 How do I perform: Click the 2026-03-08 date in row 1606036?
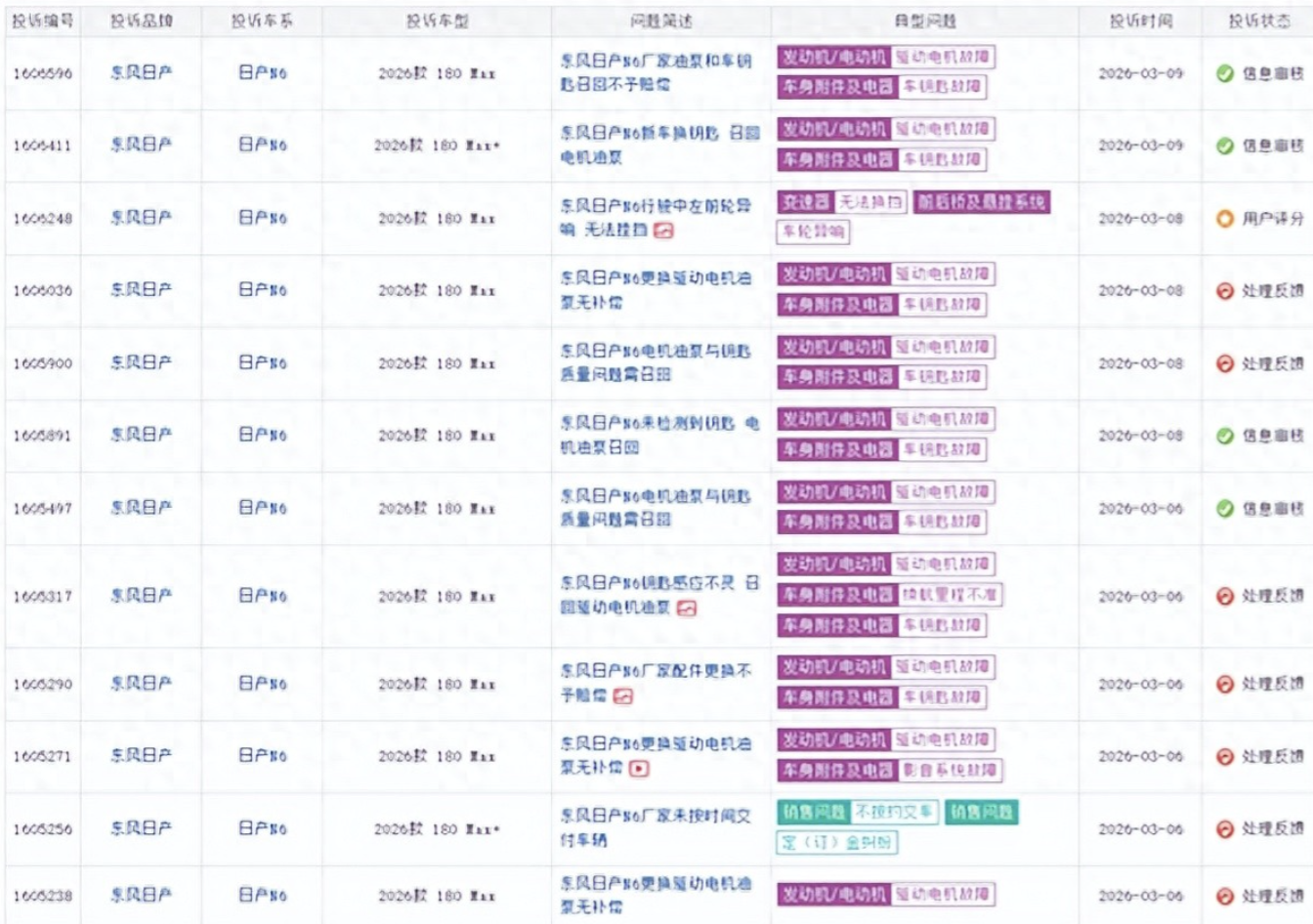tap(1140, 291)
